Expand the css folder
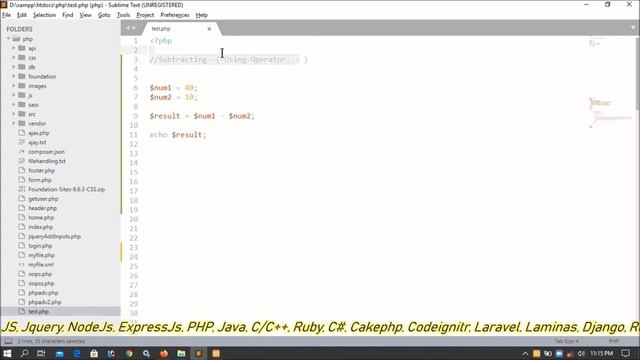 [13, 58]
